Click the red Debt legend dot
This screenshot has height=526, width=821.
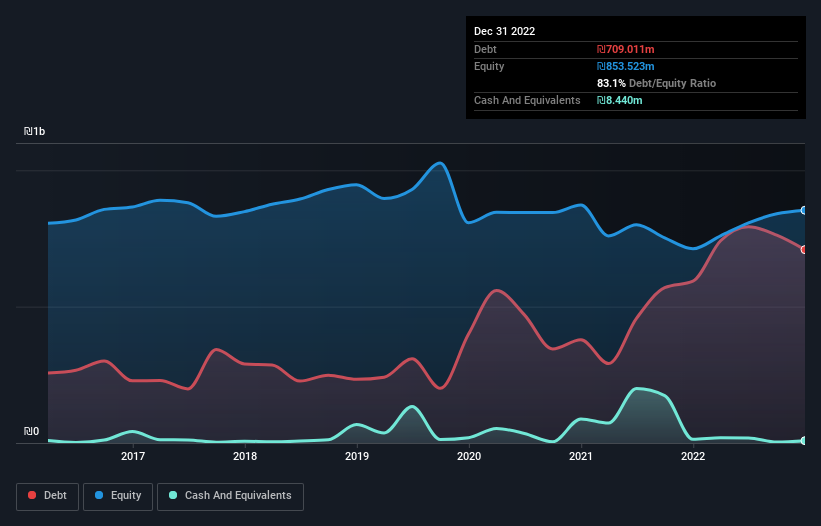click(x=32, y=495)
